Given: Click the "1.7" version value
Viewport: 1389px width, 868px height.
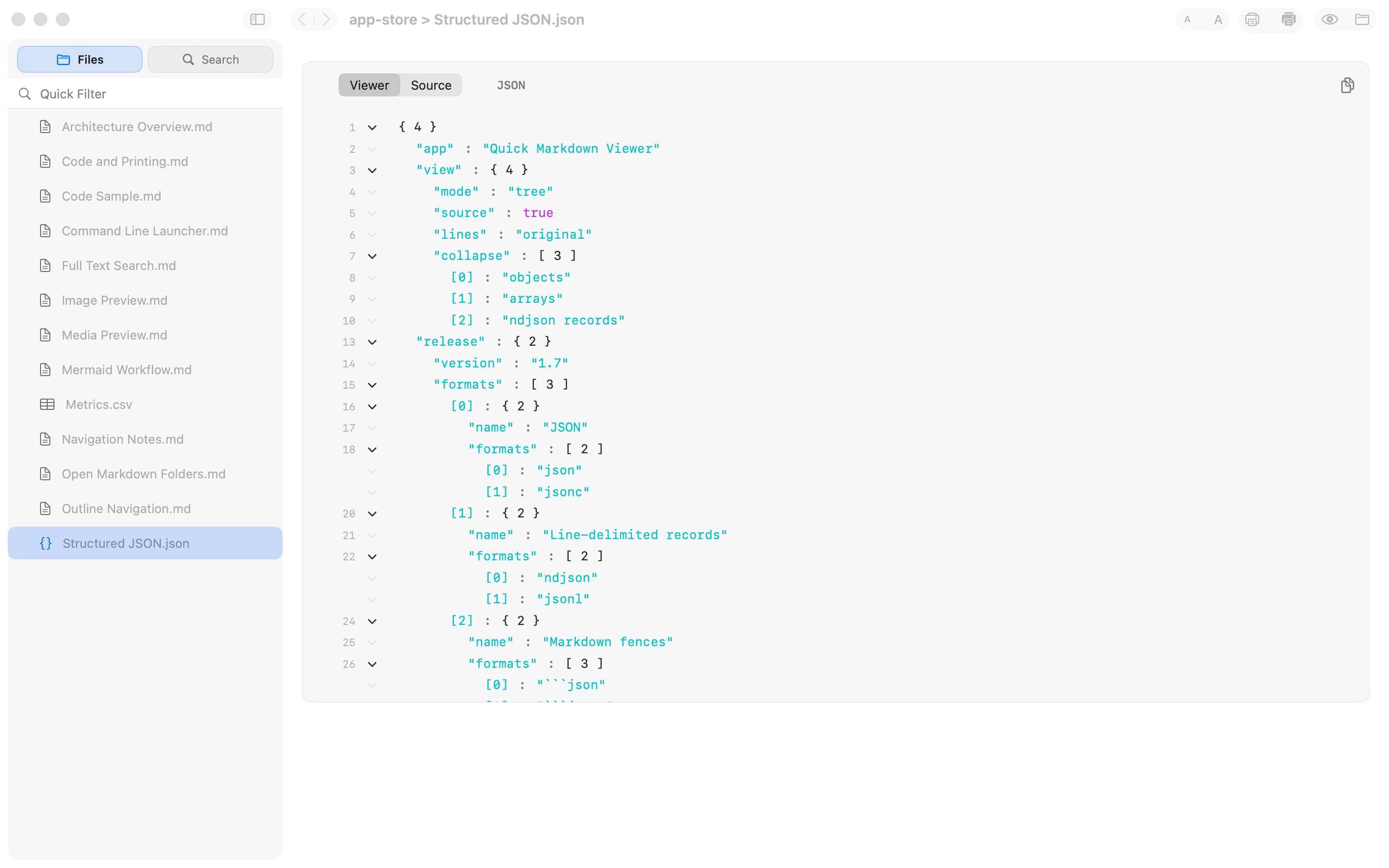Looking at the screenshot, I should (x=549, y=364).
